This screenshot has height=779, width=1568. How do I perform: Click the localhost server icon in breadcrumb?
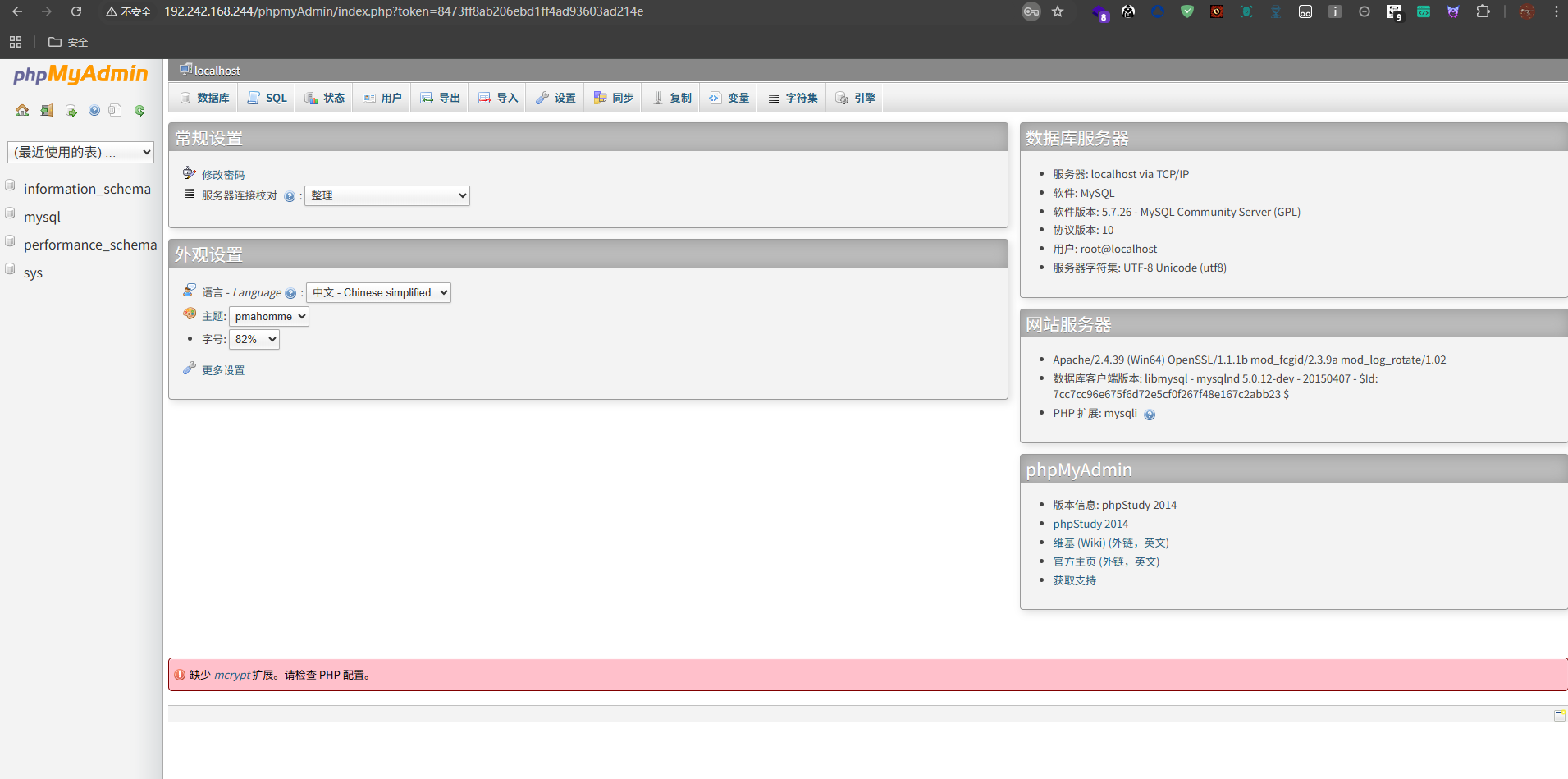coord(186,70)
